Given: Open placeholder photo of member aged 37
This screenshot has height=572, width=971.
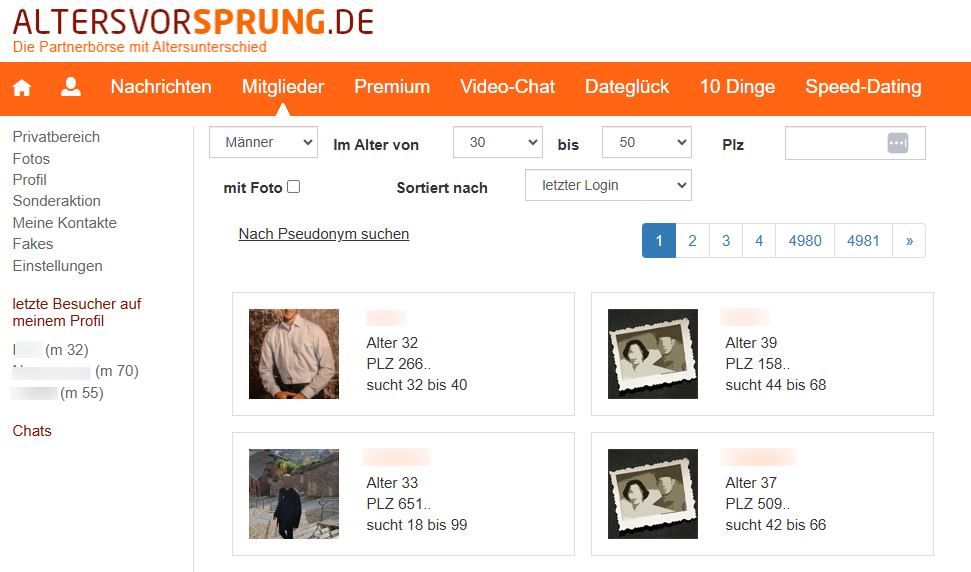Looking at the screenshot, I should point(653,494).
